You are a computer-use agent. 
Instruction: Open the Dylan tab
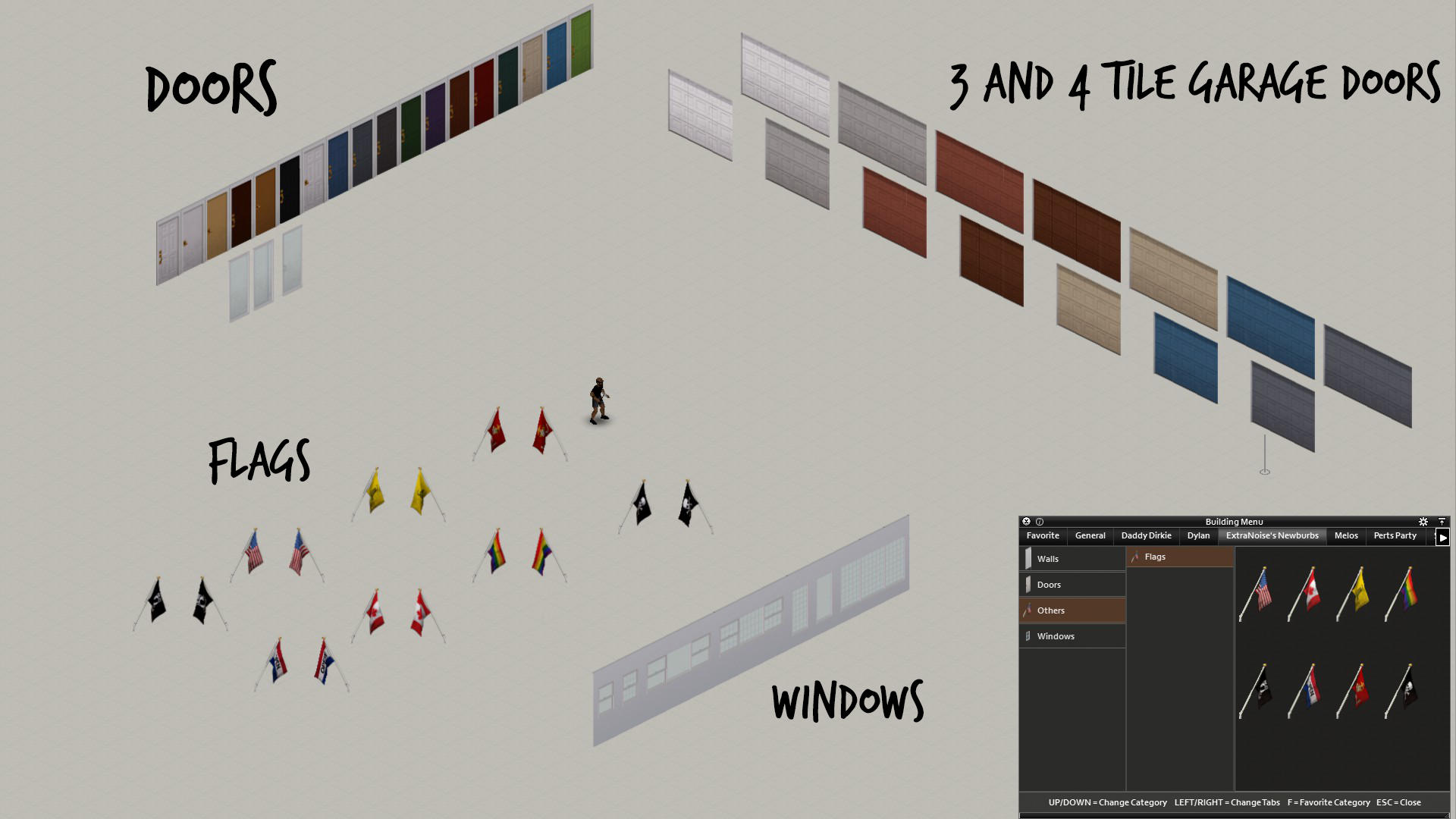[1198, 536]
